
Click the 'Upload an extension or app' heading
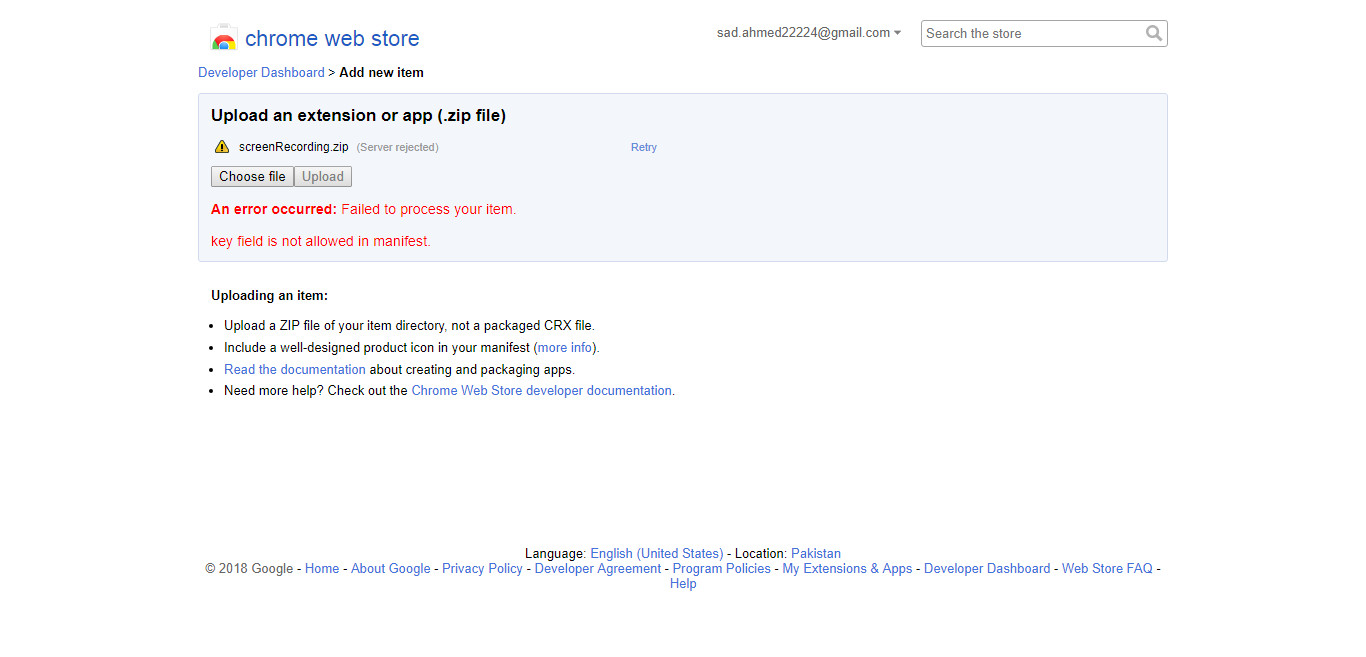[358, 115]
